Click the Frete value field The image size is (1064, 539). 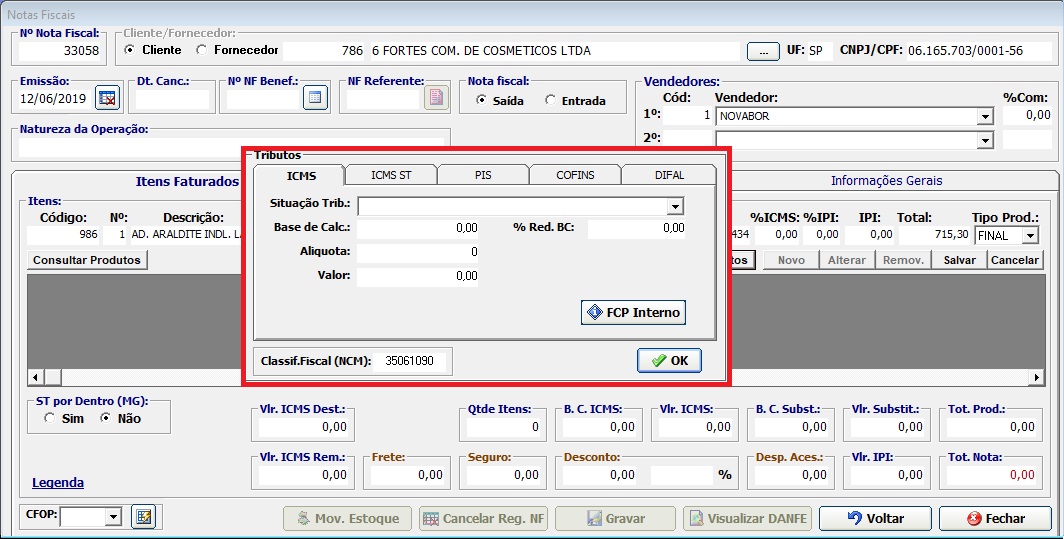pos(406,475)
